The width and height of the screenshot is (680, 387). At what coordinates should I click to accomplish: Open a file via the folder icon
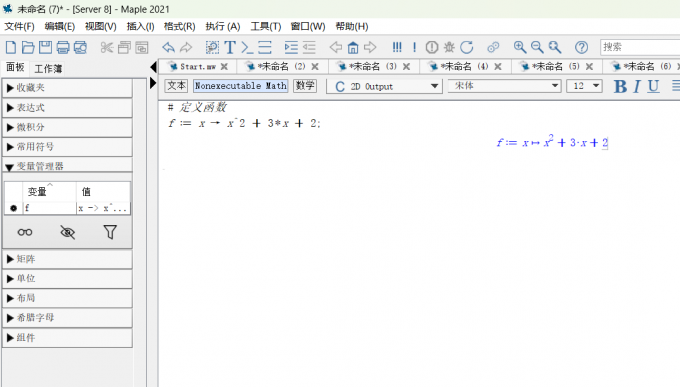(x=28, y=47)
